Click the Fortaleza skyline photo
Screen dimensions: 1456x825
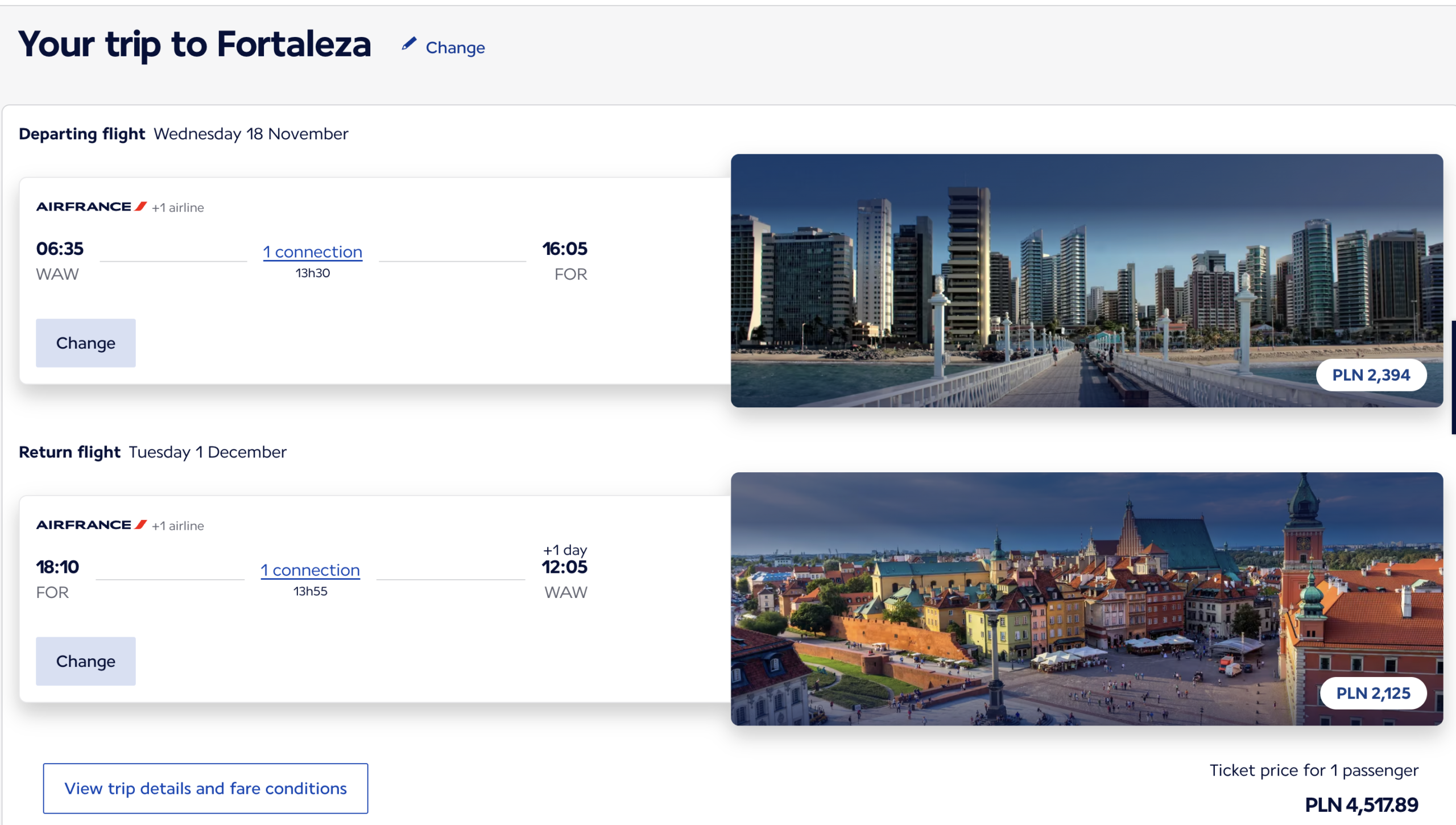[x=1024, y=273]
